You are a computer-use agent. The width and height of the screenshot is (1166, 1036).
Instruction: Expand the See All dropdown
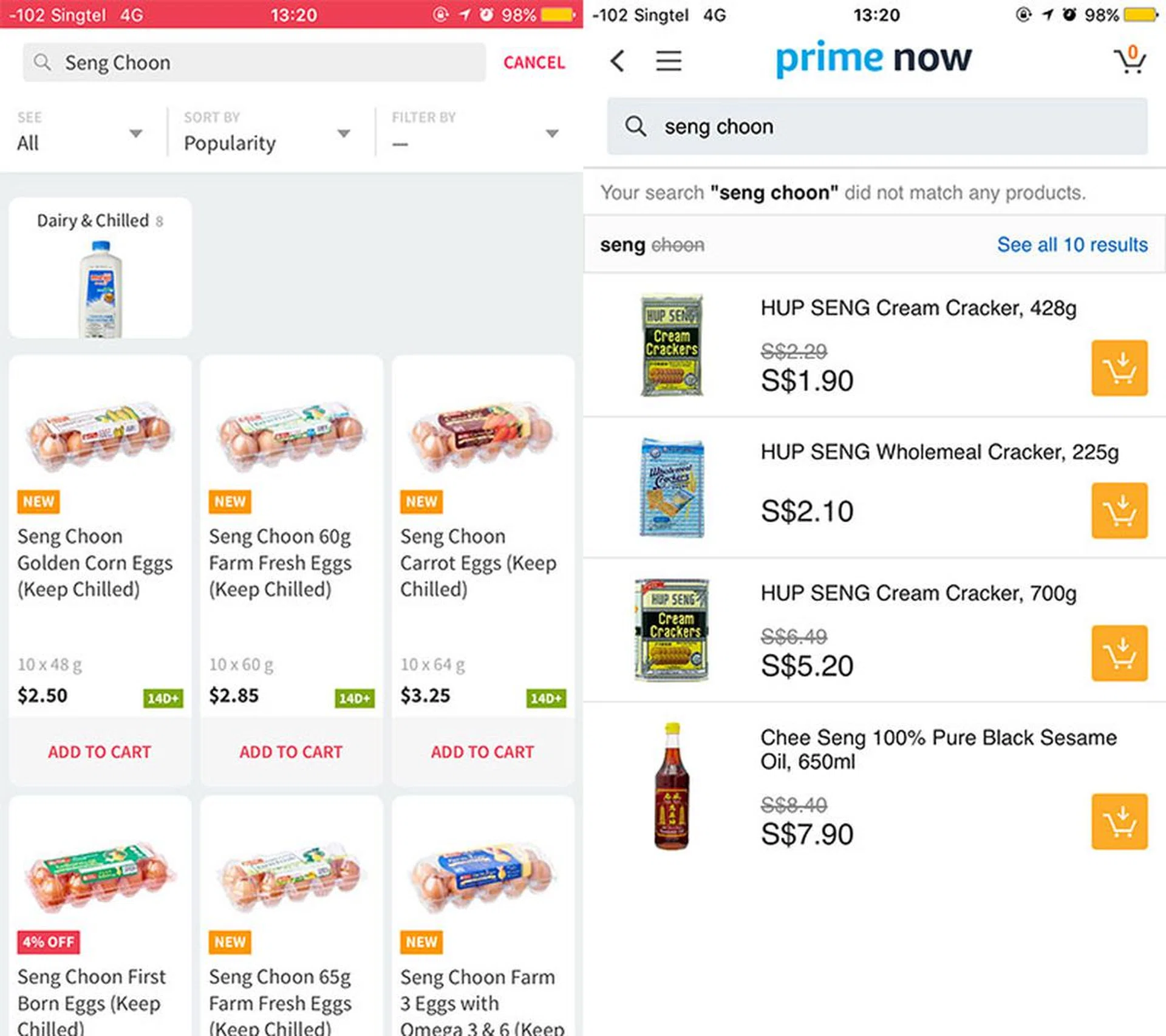click(x=79, y=134)
